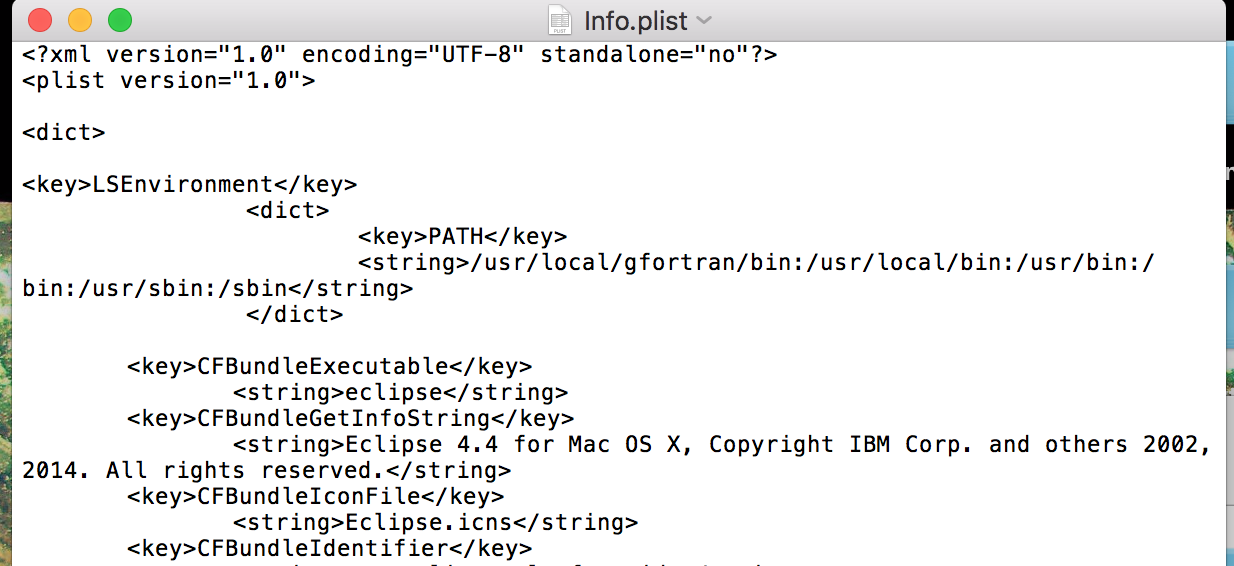Open the Info.plist title dropdown chevron
Viewport: 1234px width, 566px height.
[704, 21]
